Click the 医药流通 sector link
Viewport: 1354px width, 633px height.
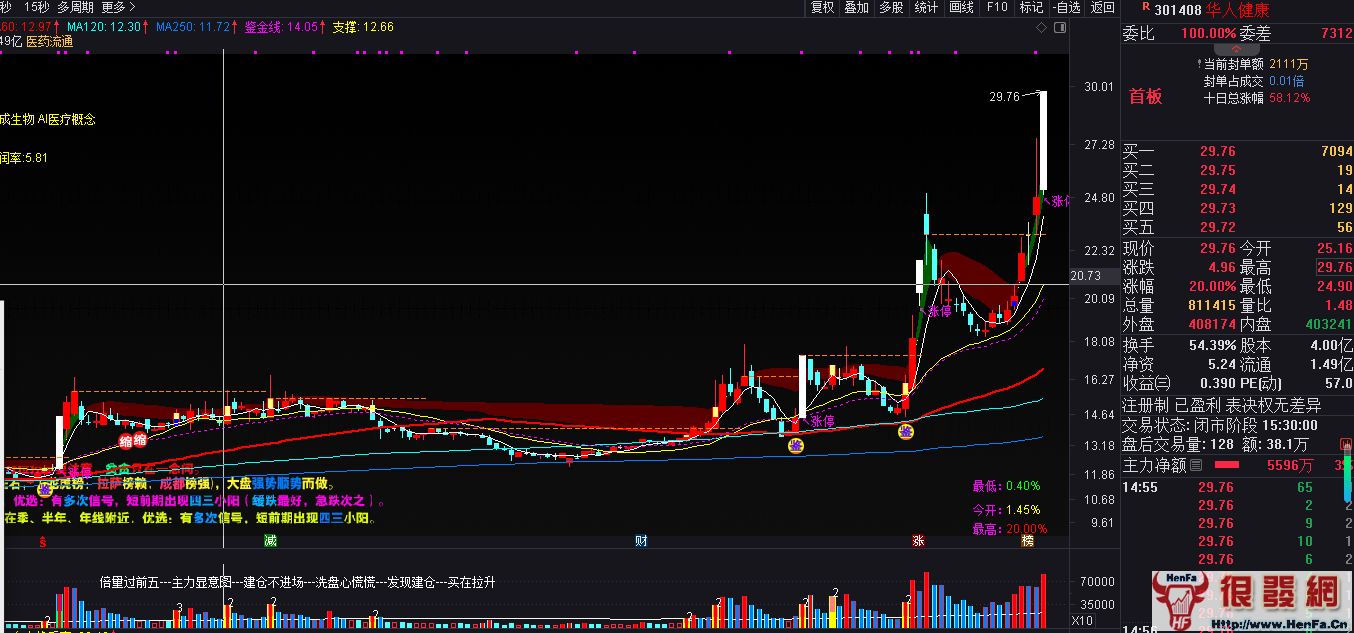[49, 42]
